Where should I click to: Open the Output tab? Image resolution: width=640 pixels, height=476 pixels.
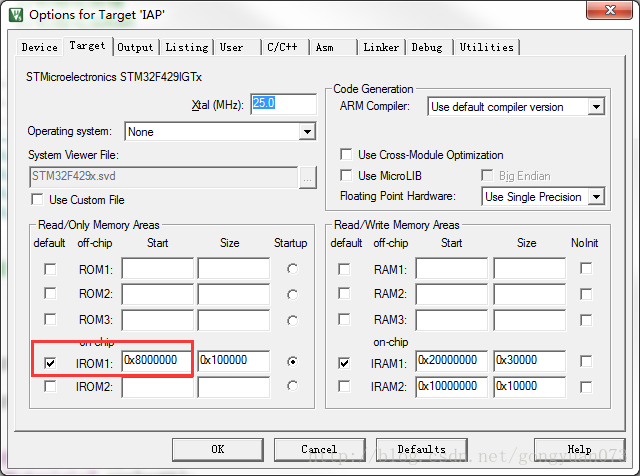click(135, 47)
